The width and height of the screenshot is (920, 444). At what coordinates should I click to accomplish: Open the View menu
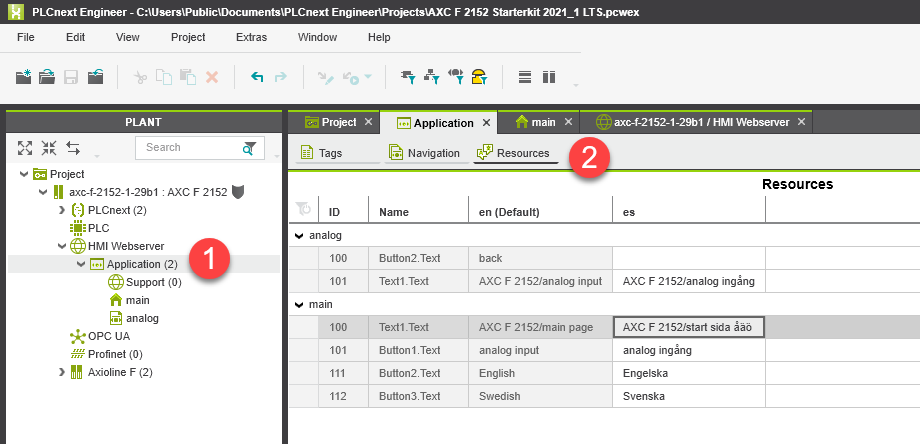[127, 38]
